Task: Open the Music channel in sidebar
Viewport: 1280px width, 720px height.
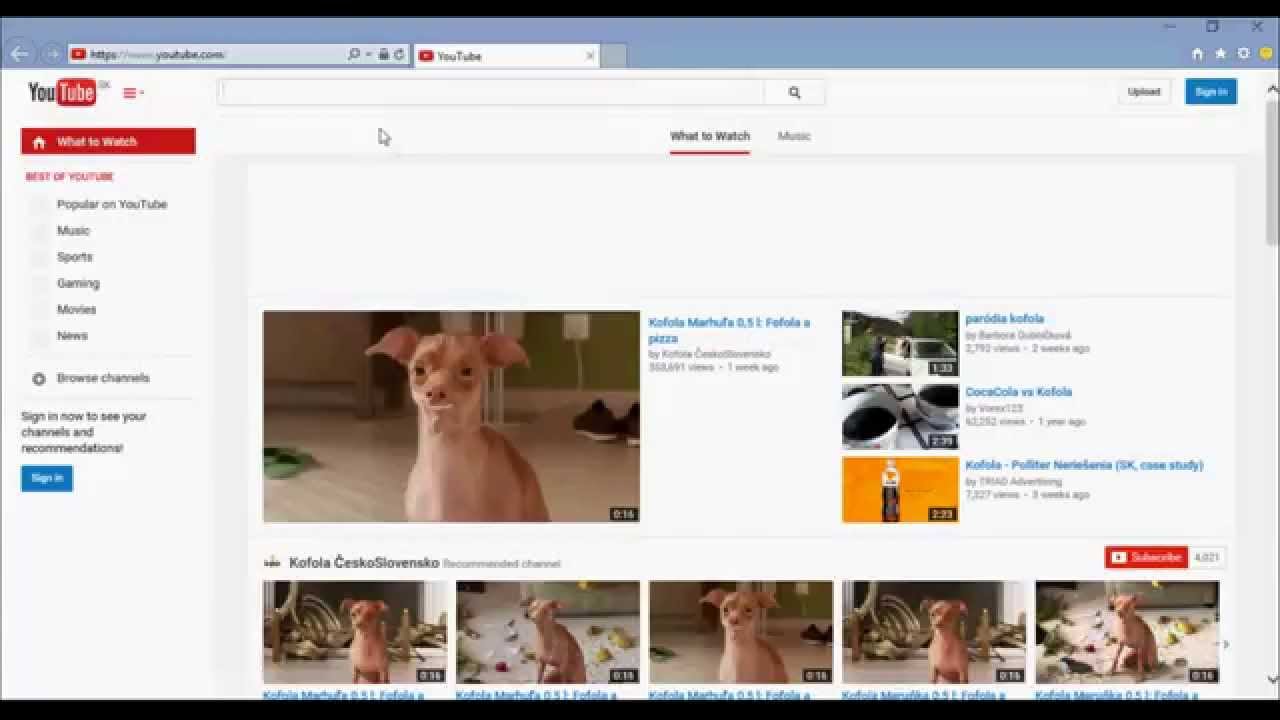Action: click(x=73, y=230)
